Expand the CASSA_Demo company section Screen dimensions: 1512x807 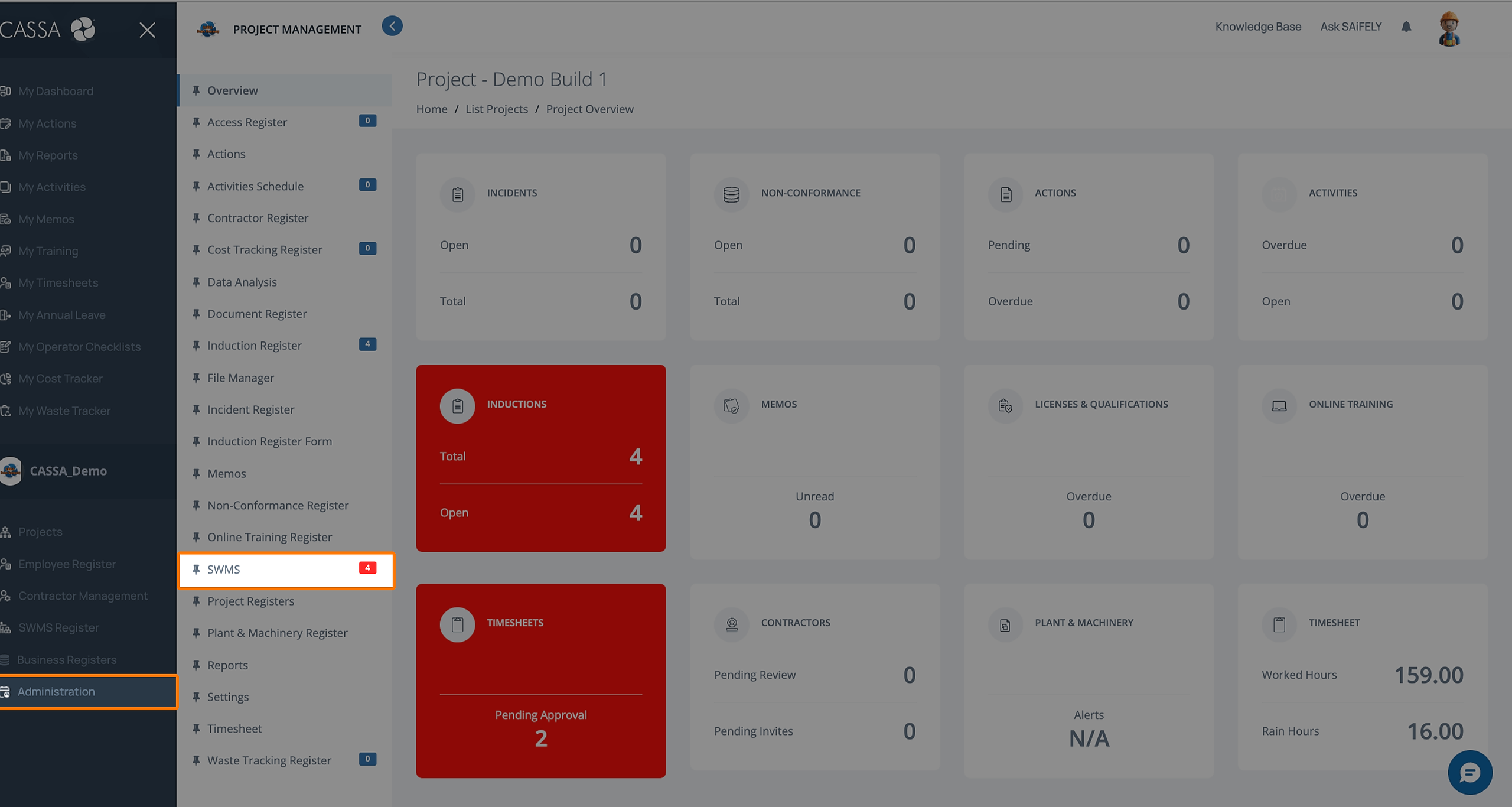pyautogui.click(x=68, y=471)
